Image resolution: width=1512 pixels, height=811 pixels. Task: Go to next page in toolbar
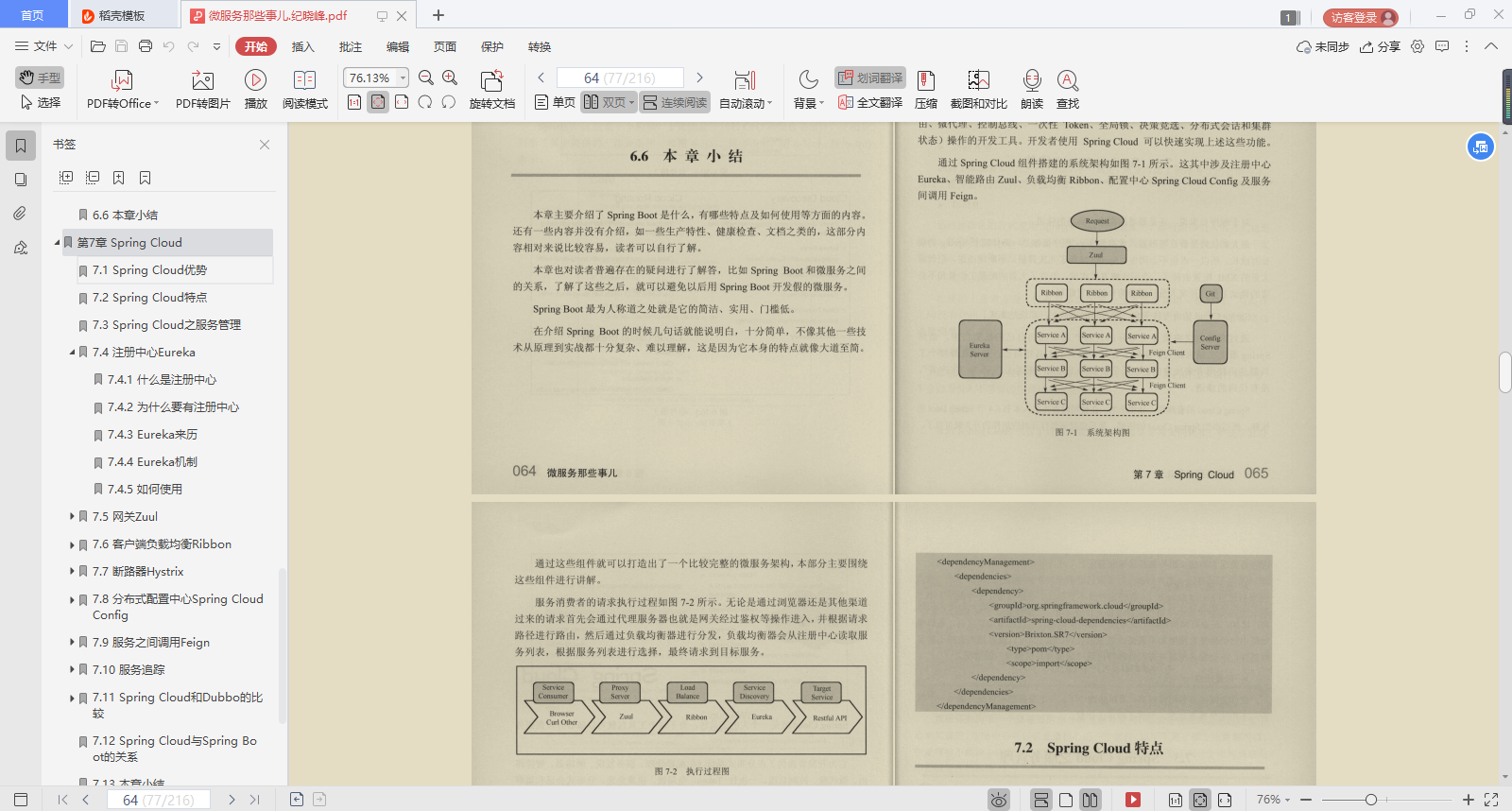coord(699,78)
